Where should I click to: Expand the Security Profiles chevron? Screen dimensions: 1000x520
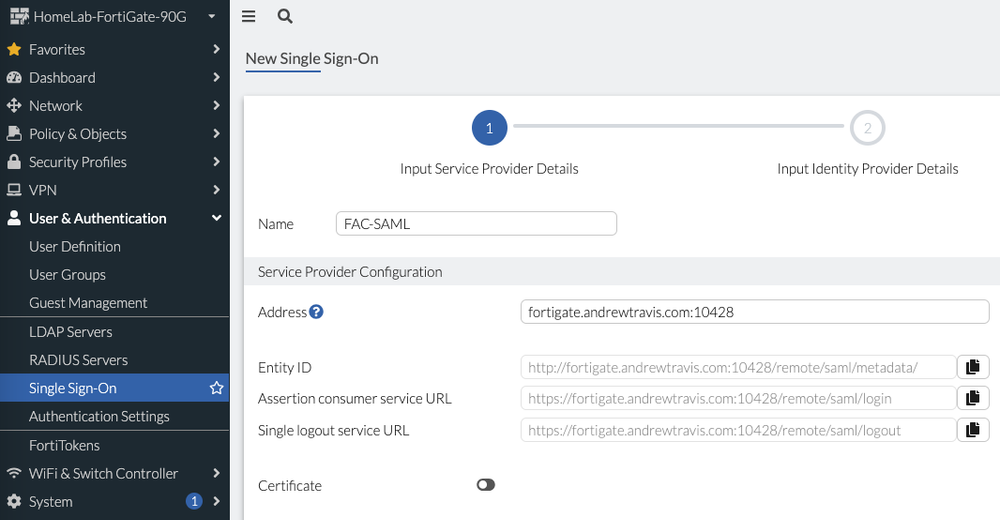point(216,161)
